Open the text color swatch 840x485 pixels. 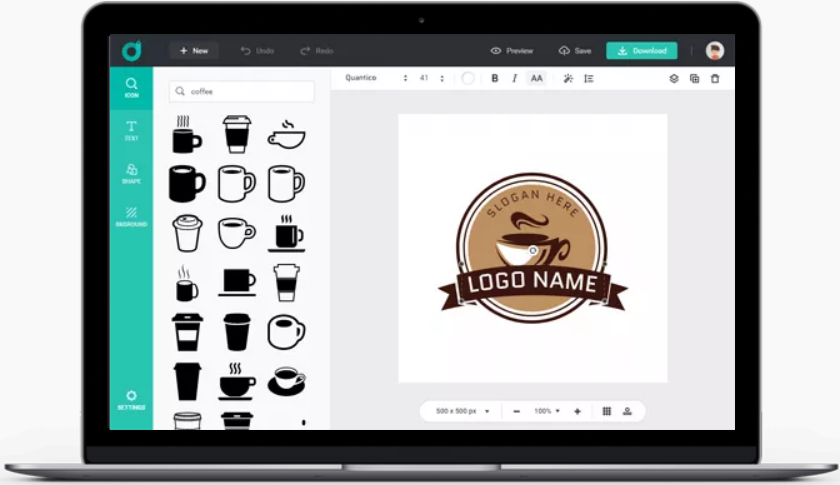coord(468,78)
